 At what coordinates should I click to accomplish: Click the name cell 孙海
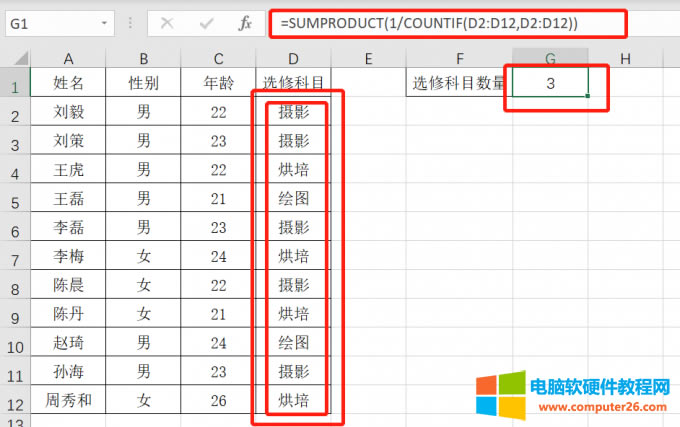(68, 372)
